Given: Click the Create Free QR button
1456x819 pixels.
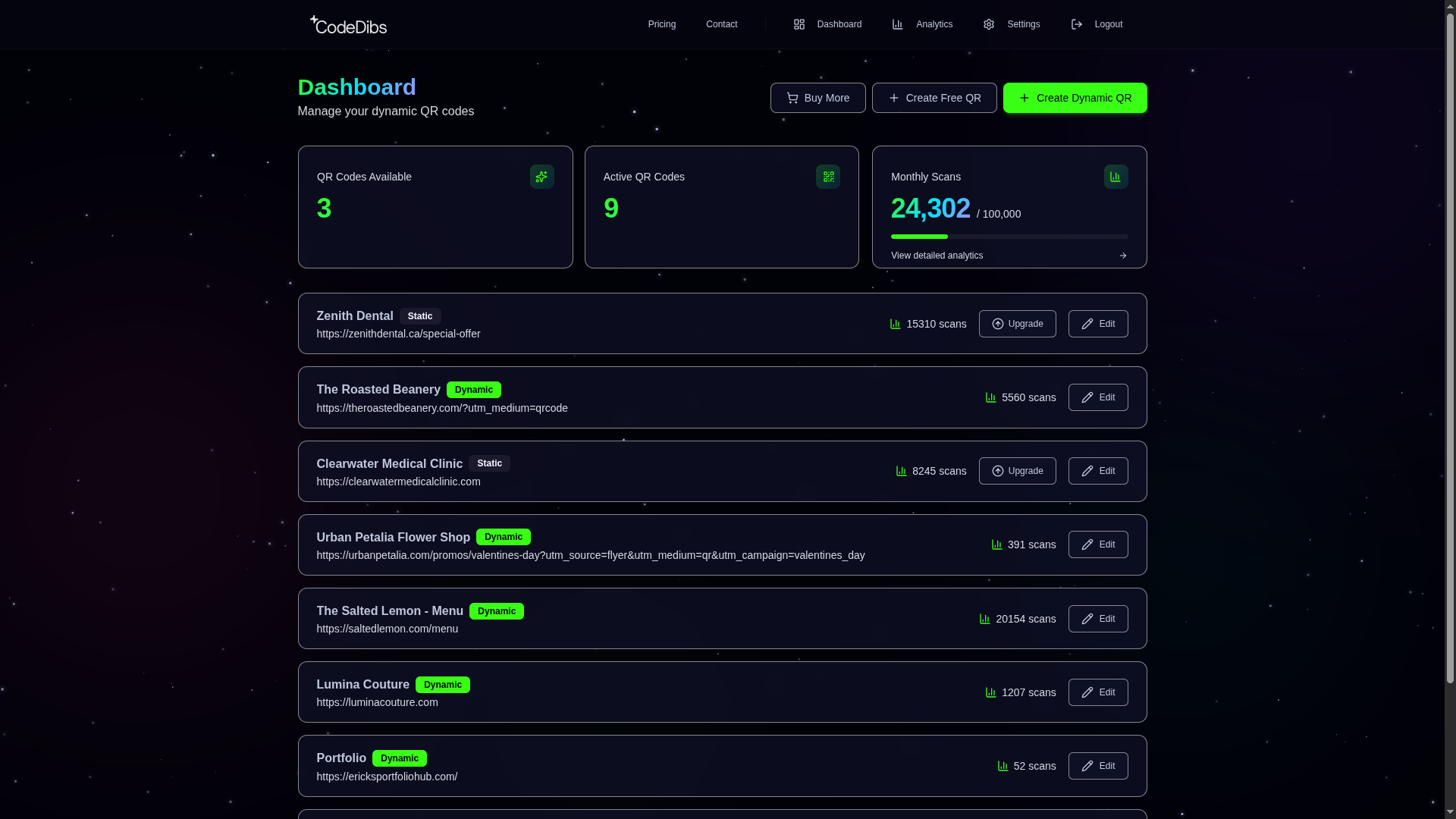Looking at the screenshot, I should (934, 98).
